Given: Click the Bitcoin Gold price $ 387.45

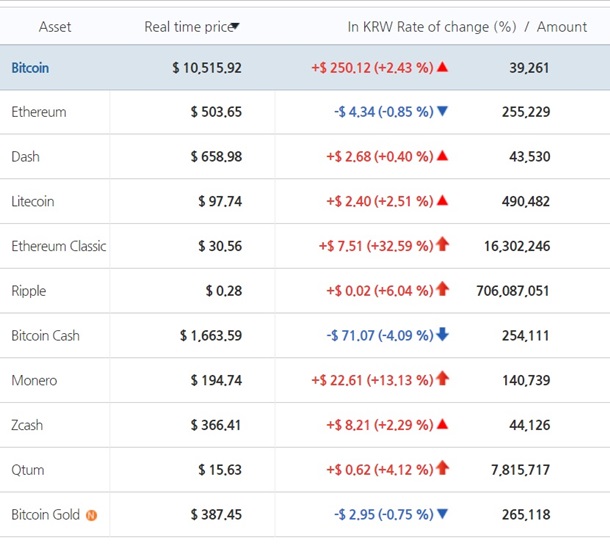Looking at the screenshot, I should pos(216,515).
